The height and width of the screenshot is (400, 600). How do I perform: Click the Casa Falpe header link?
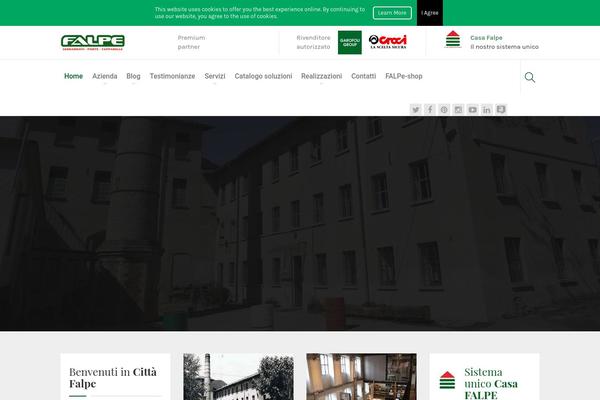click(x=486, y=38)
